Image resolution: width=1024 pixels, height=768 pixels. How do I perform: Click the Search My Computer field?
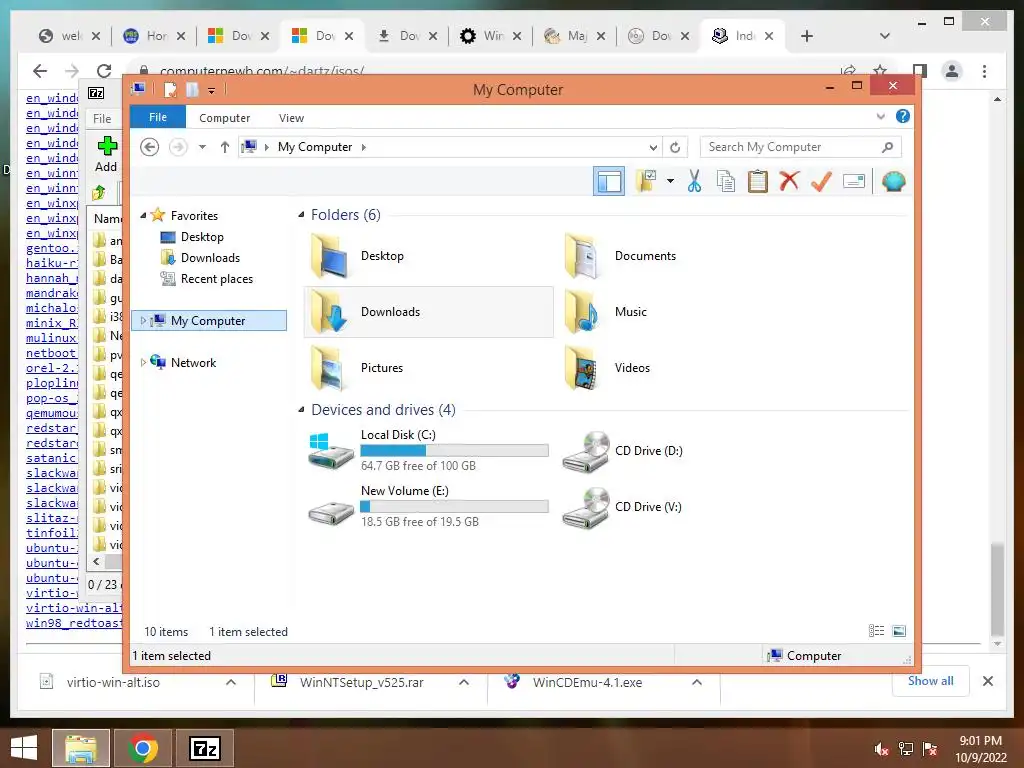point(800,147)
